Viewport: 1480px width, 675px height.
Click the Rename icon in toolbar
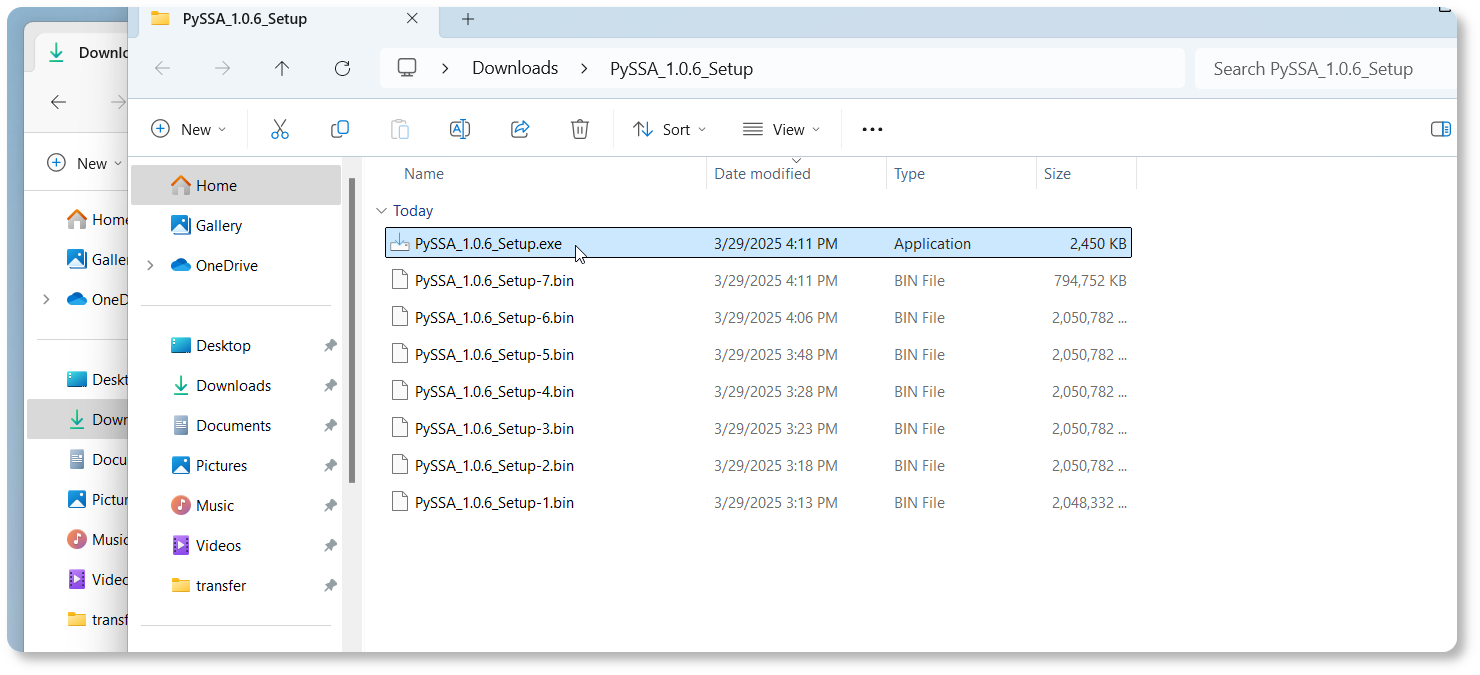[x=460, y=129]
